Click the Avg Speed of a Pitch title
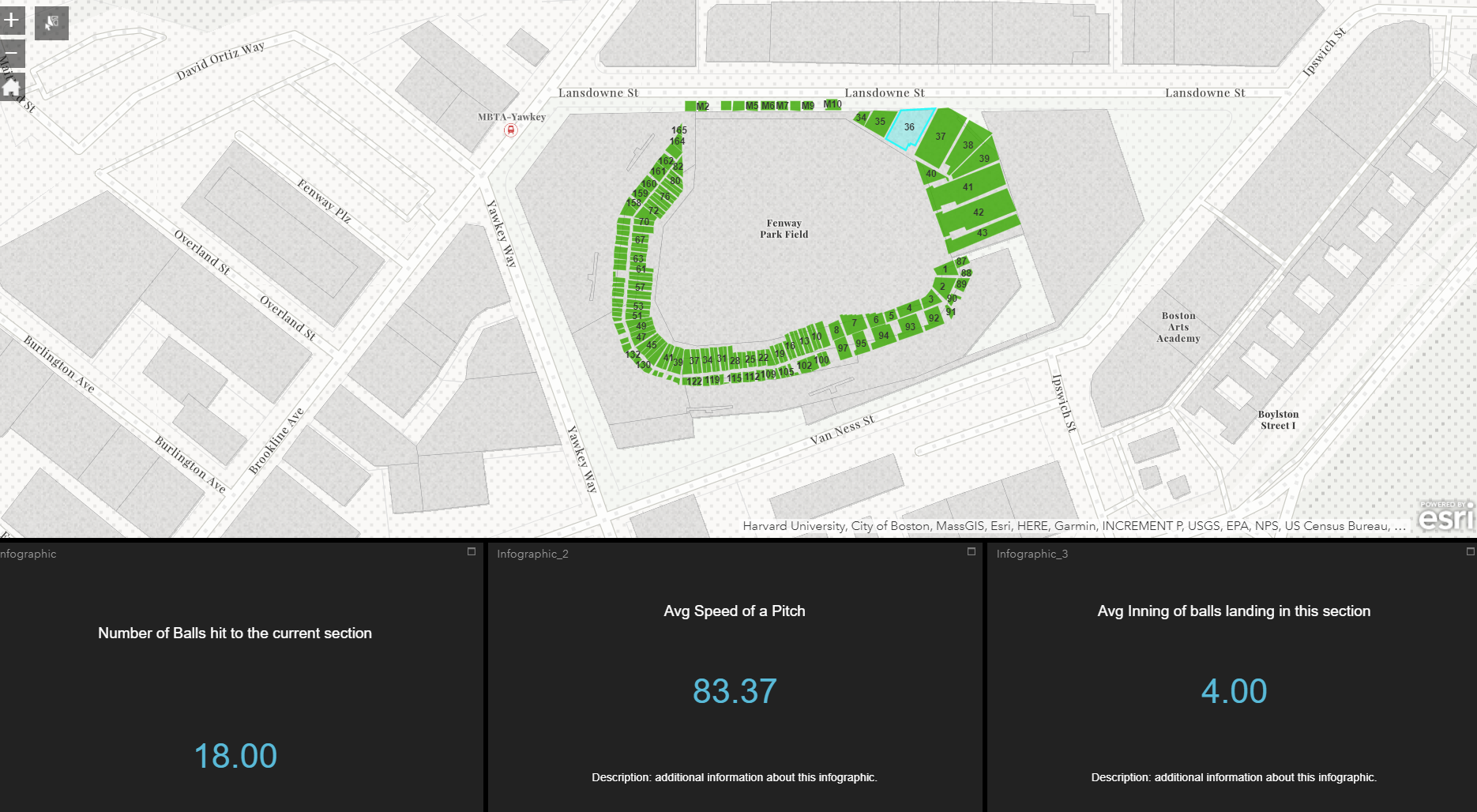 point(735,611)
